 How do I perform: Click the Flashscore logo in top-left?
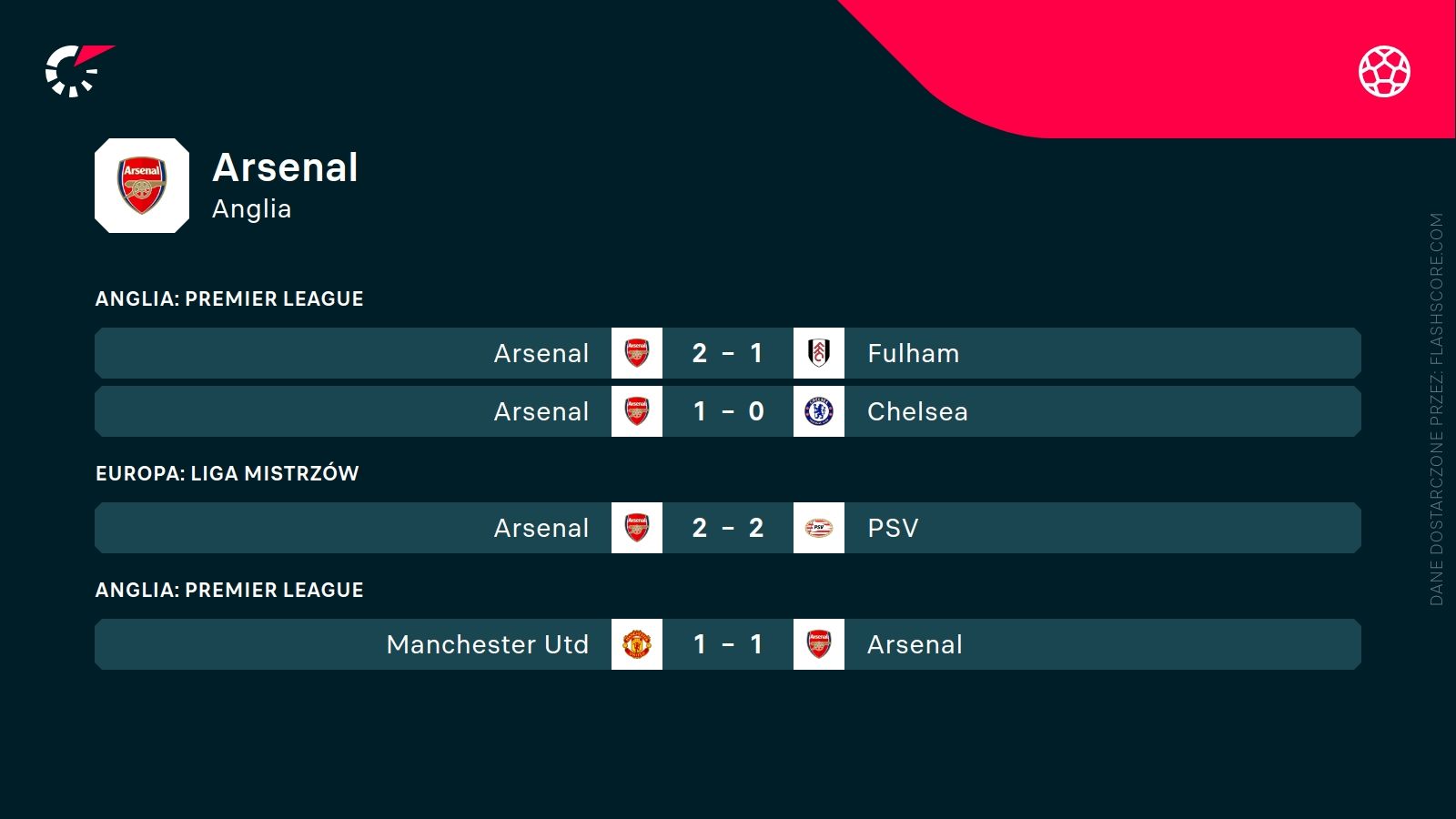coord(77,71)
